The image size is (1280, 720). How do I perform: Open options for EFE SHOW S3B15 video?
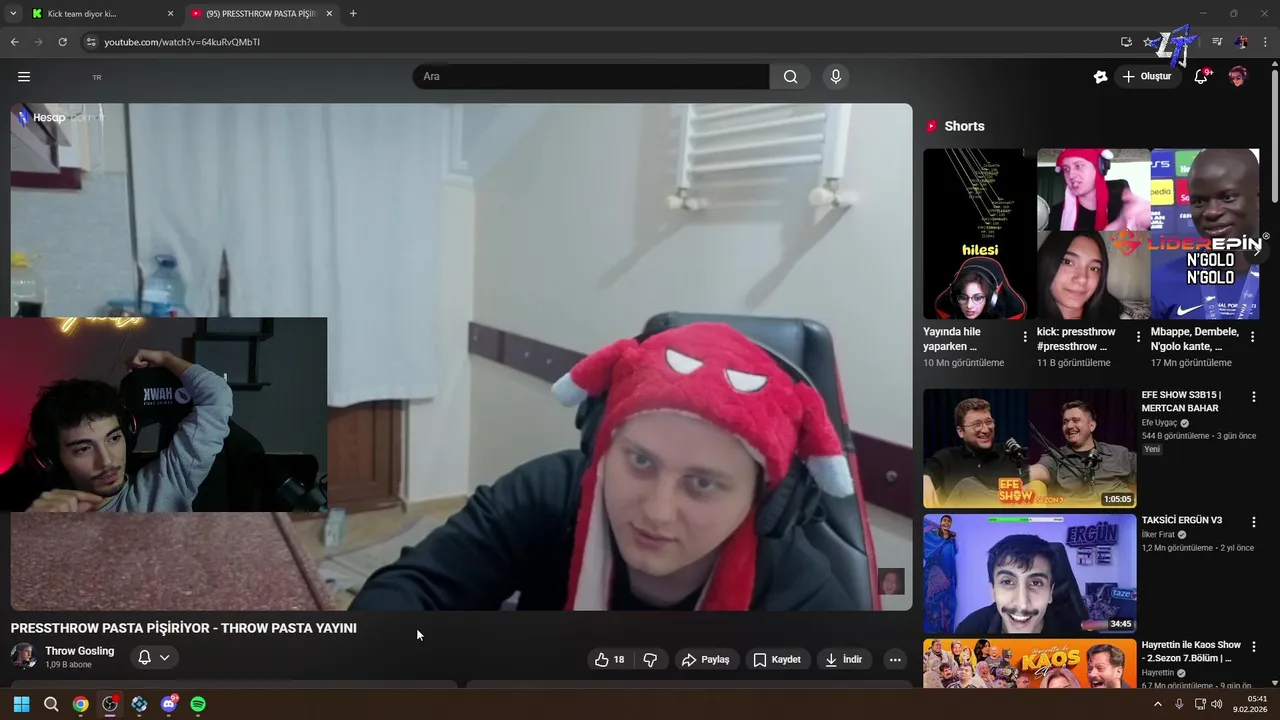coord(1253,397)
